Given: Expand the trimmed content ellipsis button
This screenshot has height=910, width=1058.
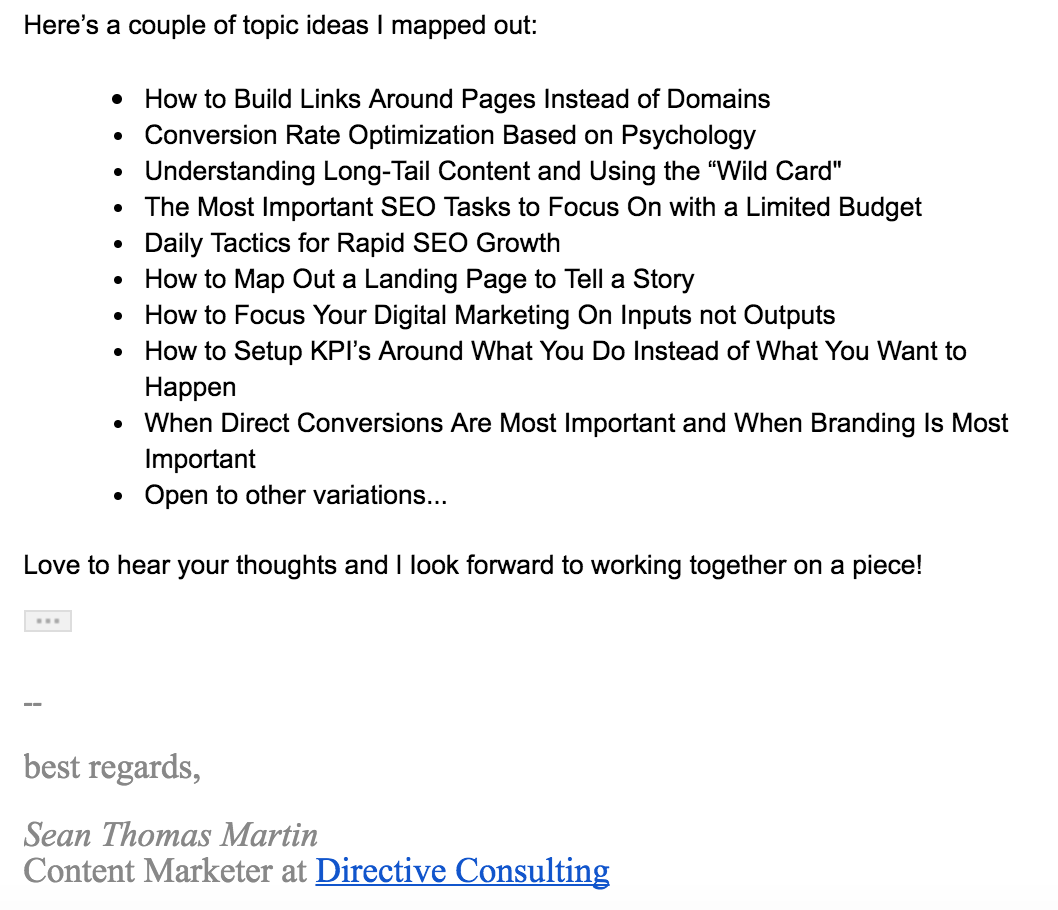Looking at the screenshot, I should [48, 621].
